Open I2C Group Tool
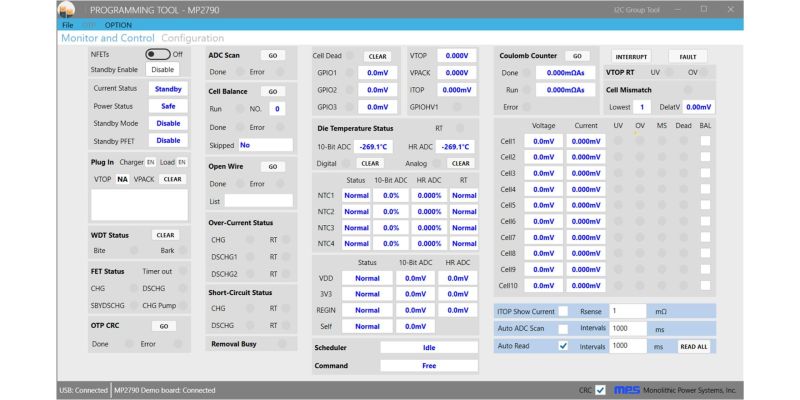The image size is (800, 400). pos(637,10)
